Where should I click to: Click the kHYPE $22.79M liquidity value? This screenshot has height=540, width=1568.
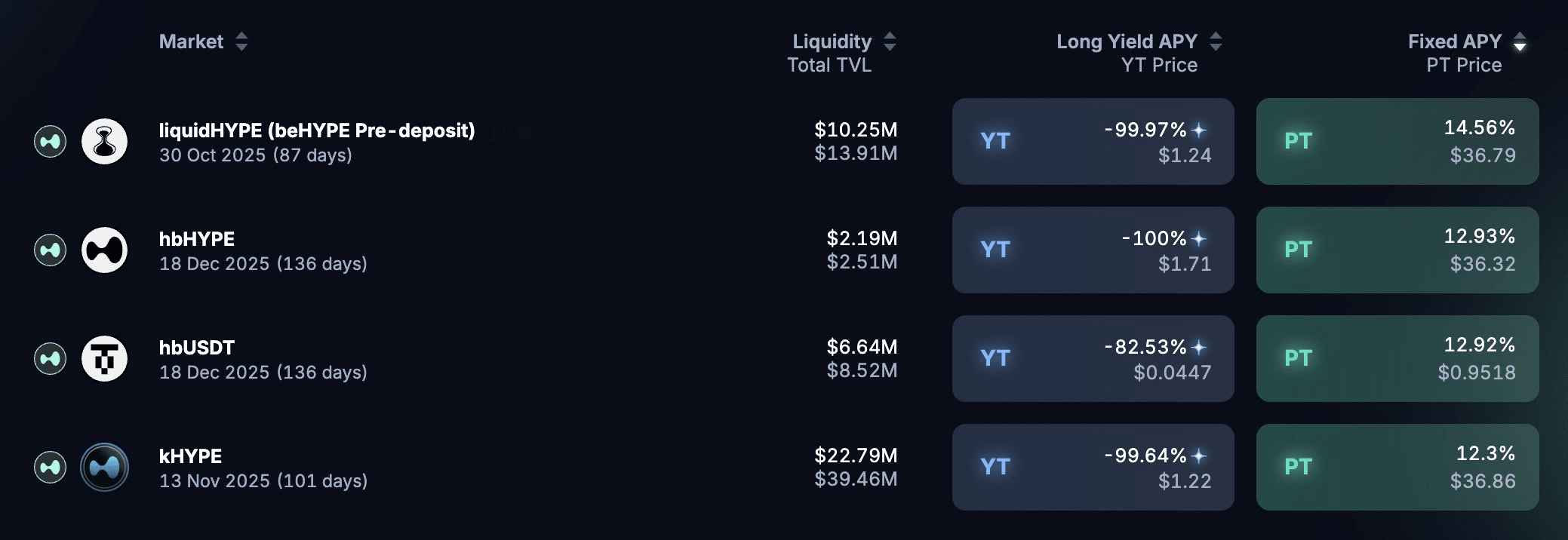point(856,456)
